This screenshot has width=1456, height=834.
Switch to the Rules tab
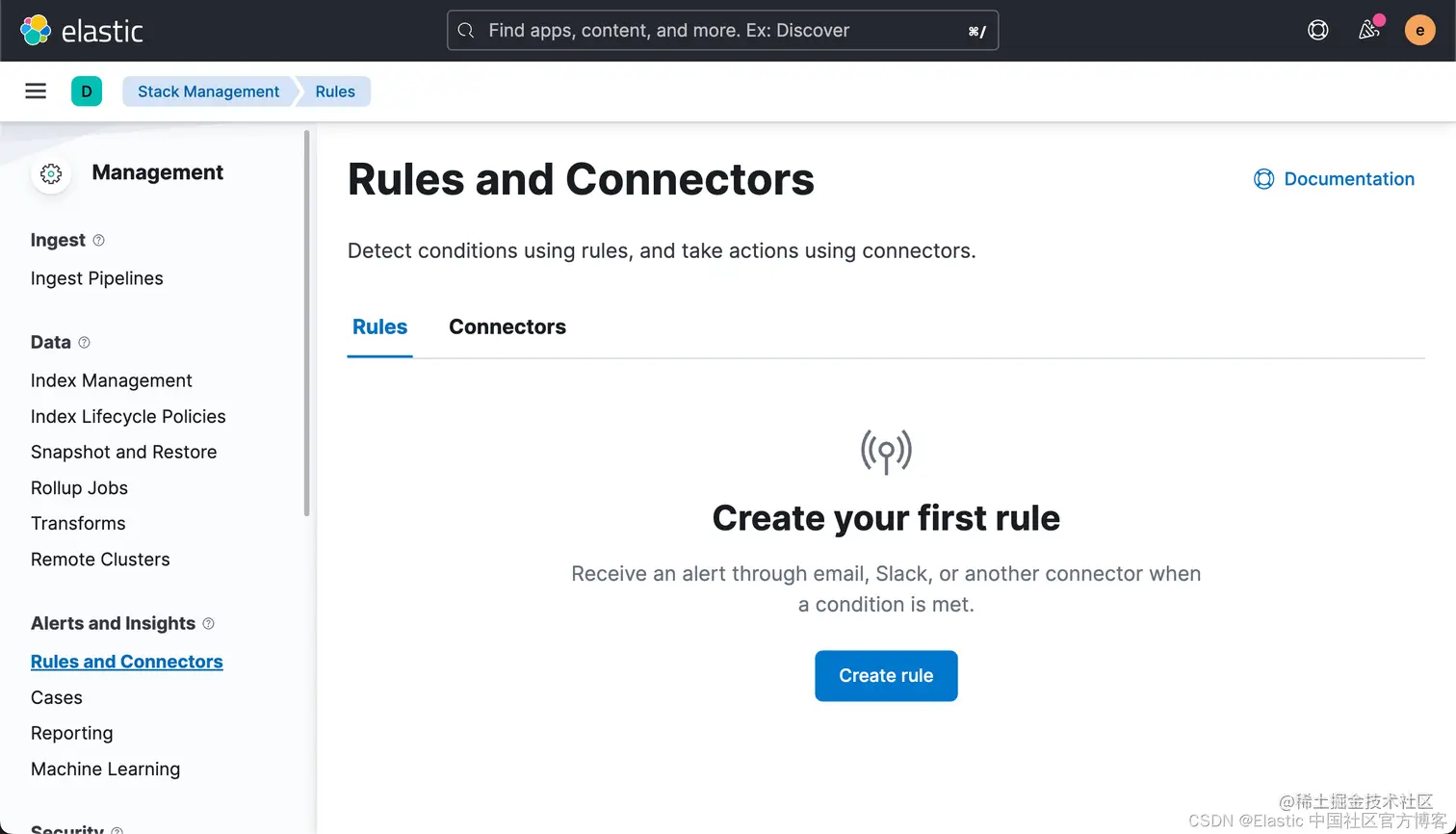point(380,327)
